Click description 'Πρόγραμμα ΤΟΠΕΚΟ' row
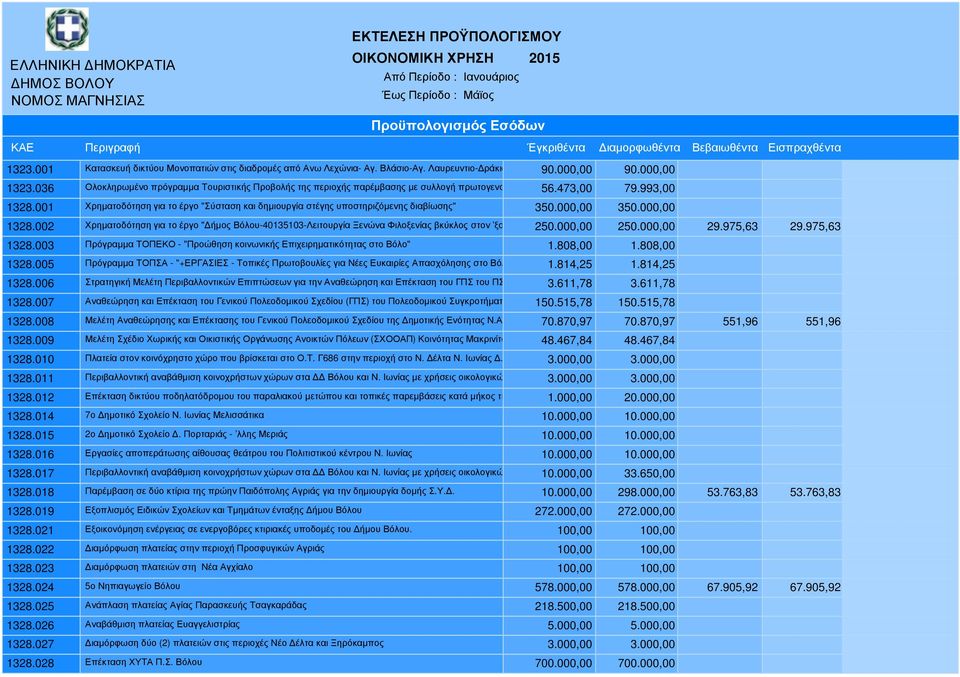 [247, 245]
